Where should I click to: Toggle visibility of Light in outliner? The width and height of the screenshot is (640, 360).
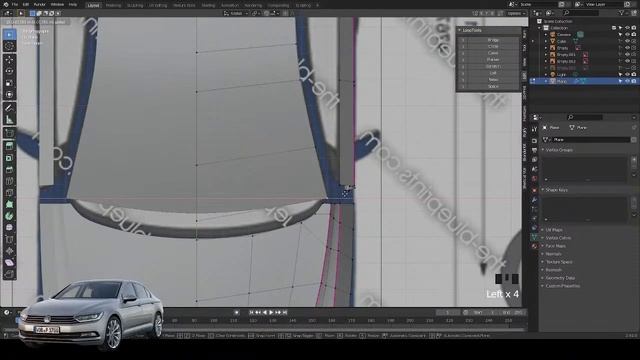[x=627, y=75]
